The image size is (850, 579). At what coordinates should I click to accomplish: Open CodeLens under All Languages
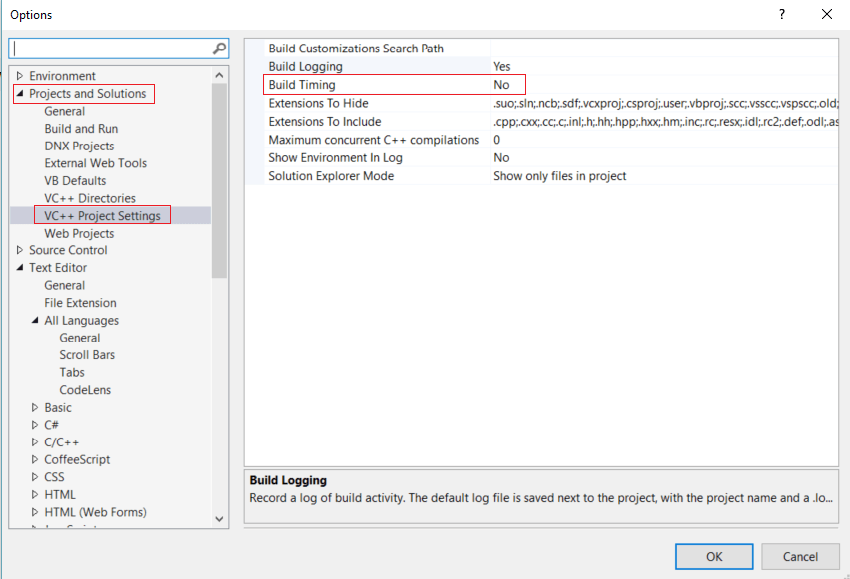click(x=85, y=390)
